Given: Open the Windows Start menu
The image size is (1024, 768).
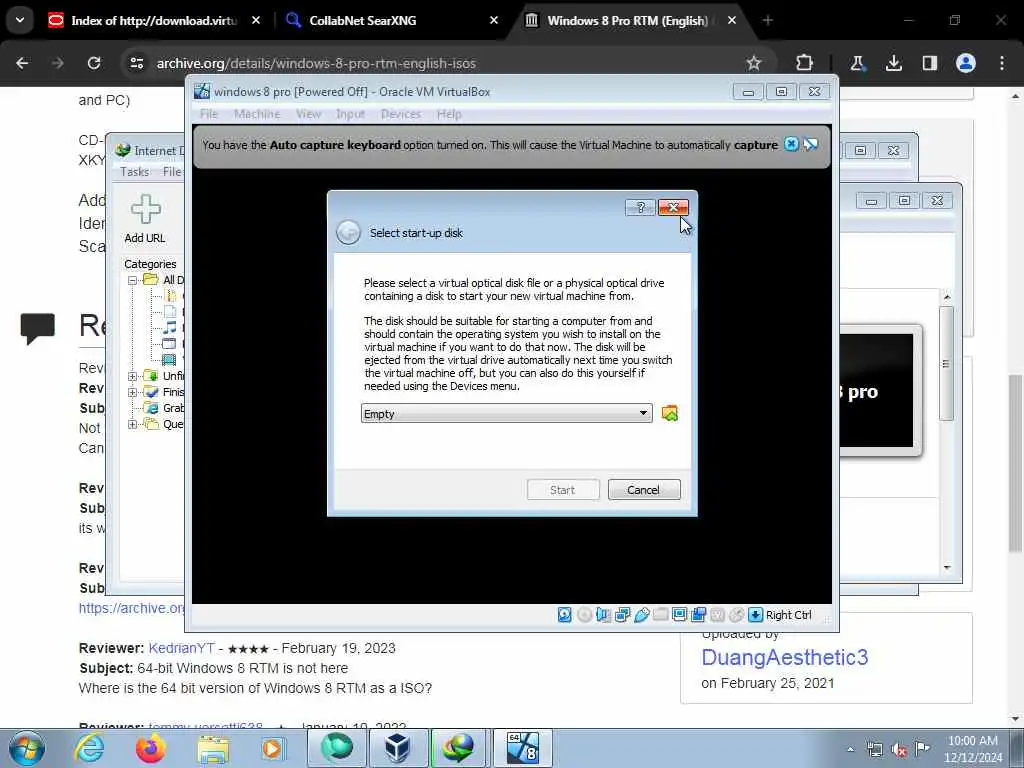Looking at the screenshot, I should click(27, 748).
